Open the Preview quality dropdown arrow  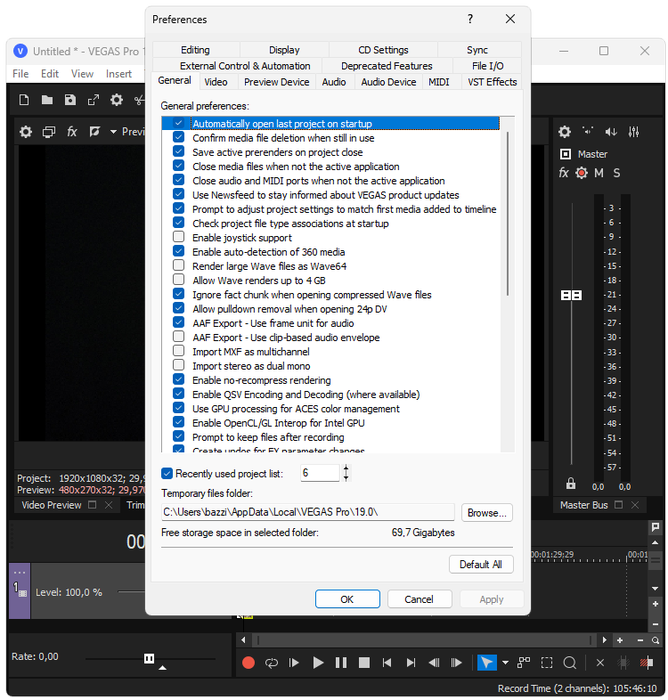pyautogui.click(x=113, y=132)
